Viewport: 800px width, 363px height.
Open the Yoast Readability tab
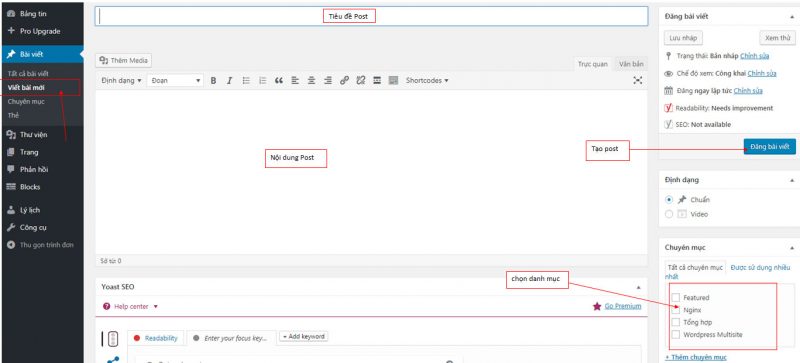(156, 338)
